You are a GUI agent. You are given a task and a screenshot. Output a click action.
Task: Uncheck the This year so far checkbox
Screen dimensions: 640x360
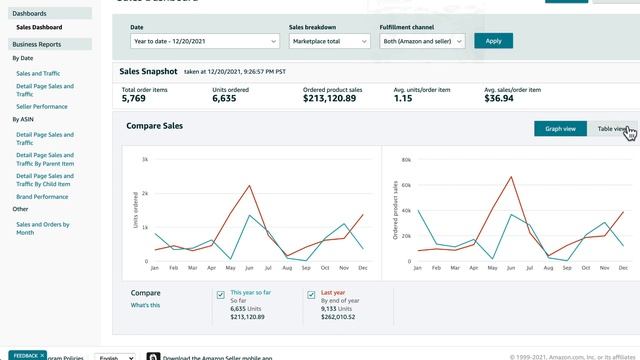click(x=221, y=295)
